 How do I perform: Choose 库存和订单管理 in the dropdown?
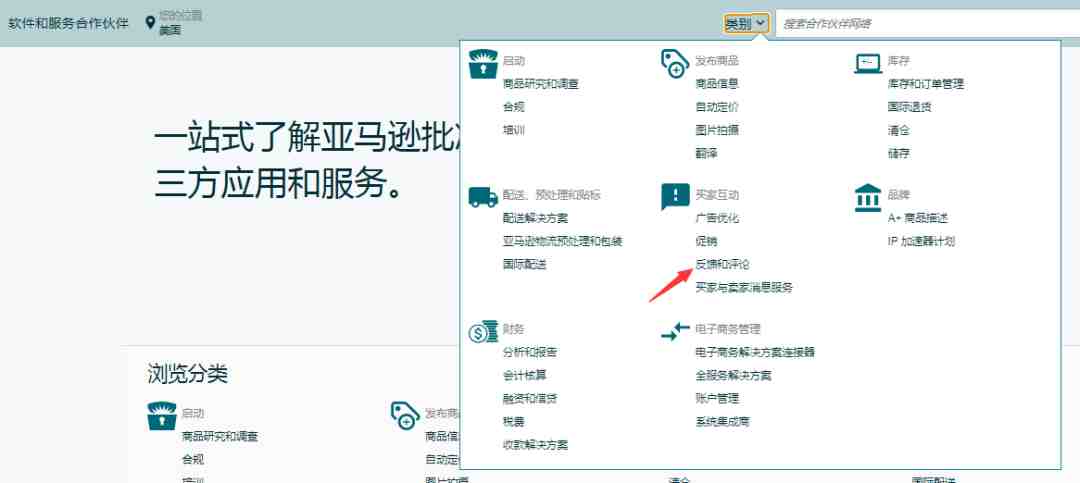tap(926, 84)
